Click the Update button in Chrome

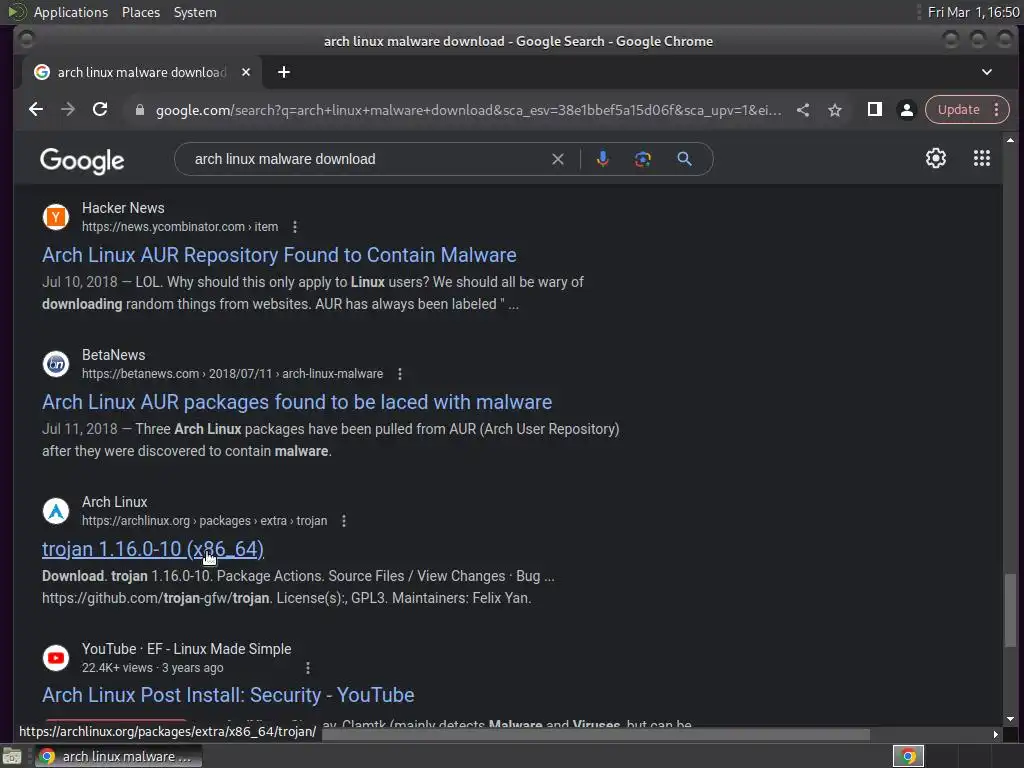click(958, 110)
